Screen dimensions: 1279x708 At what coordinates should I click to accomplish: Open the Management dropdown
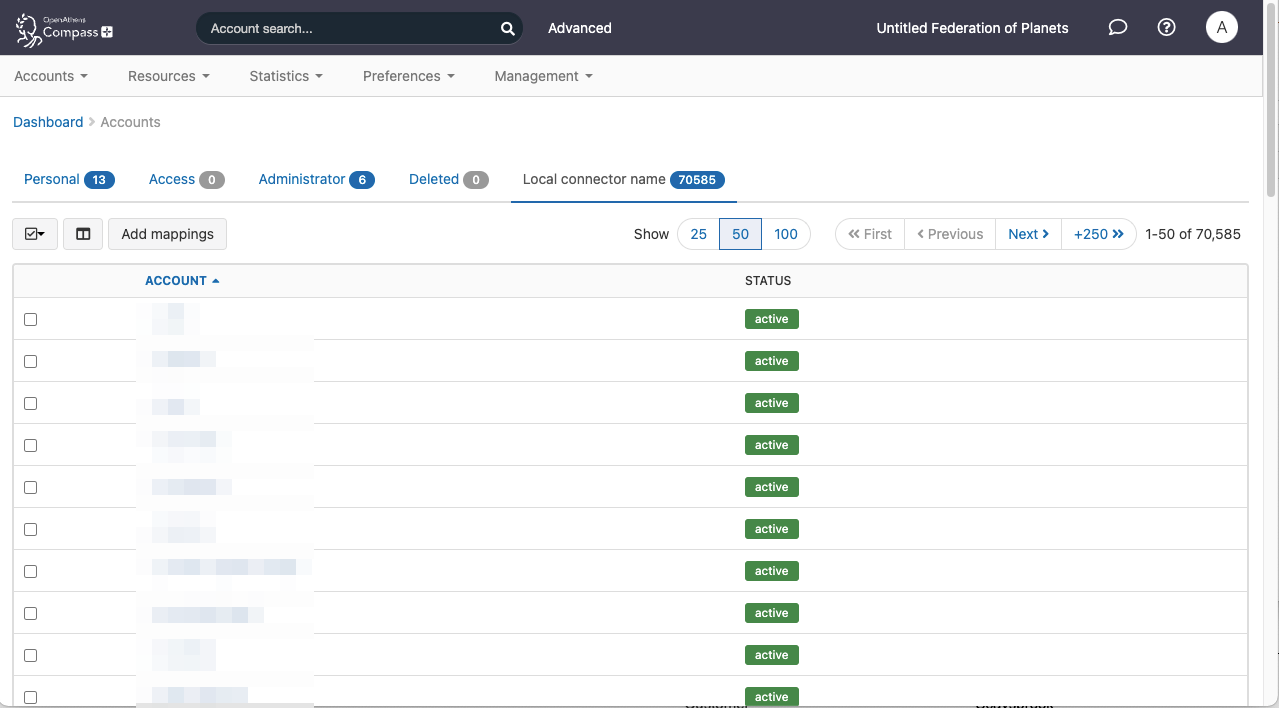(x=541, y=76)
